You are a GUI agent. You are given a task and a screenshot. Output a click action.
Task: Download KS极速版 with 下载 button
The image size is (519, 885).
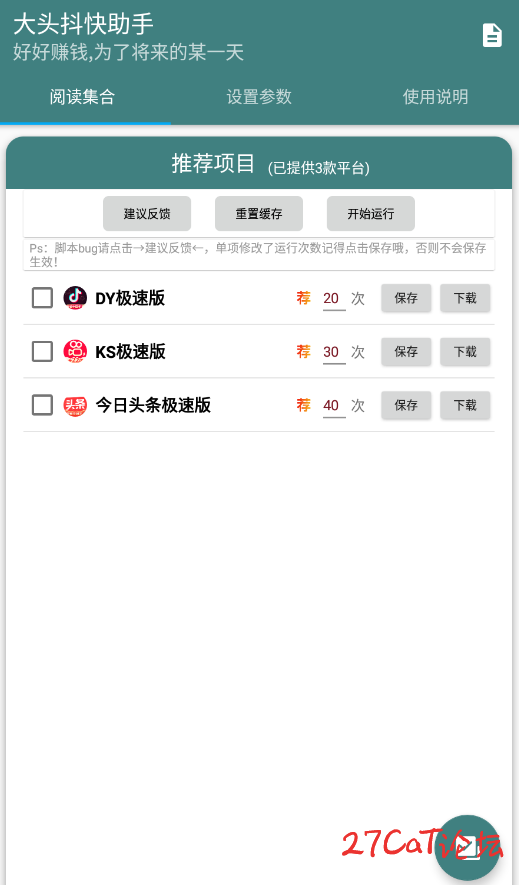click(x=465, y=352)
